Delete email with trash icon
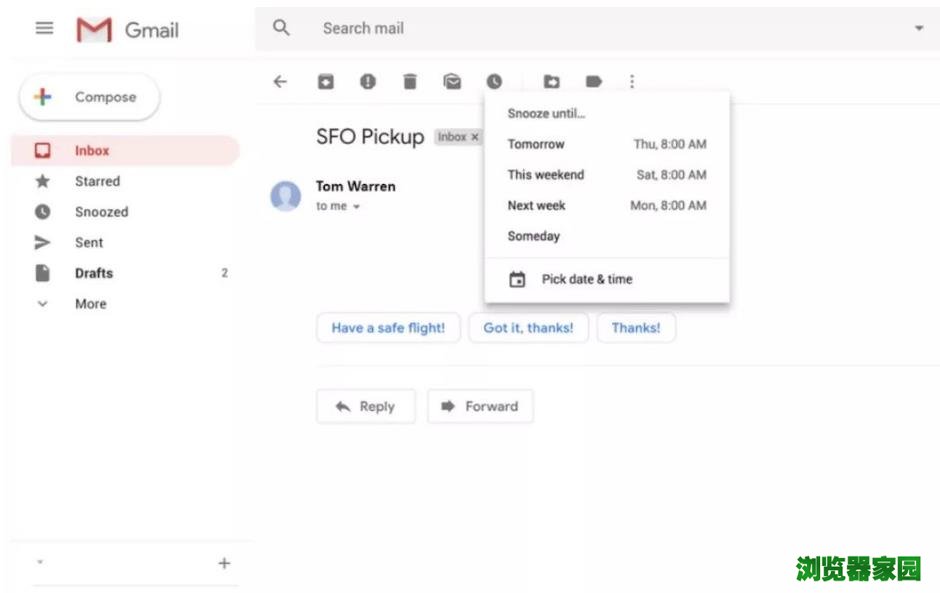 click(410, 82)
